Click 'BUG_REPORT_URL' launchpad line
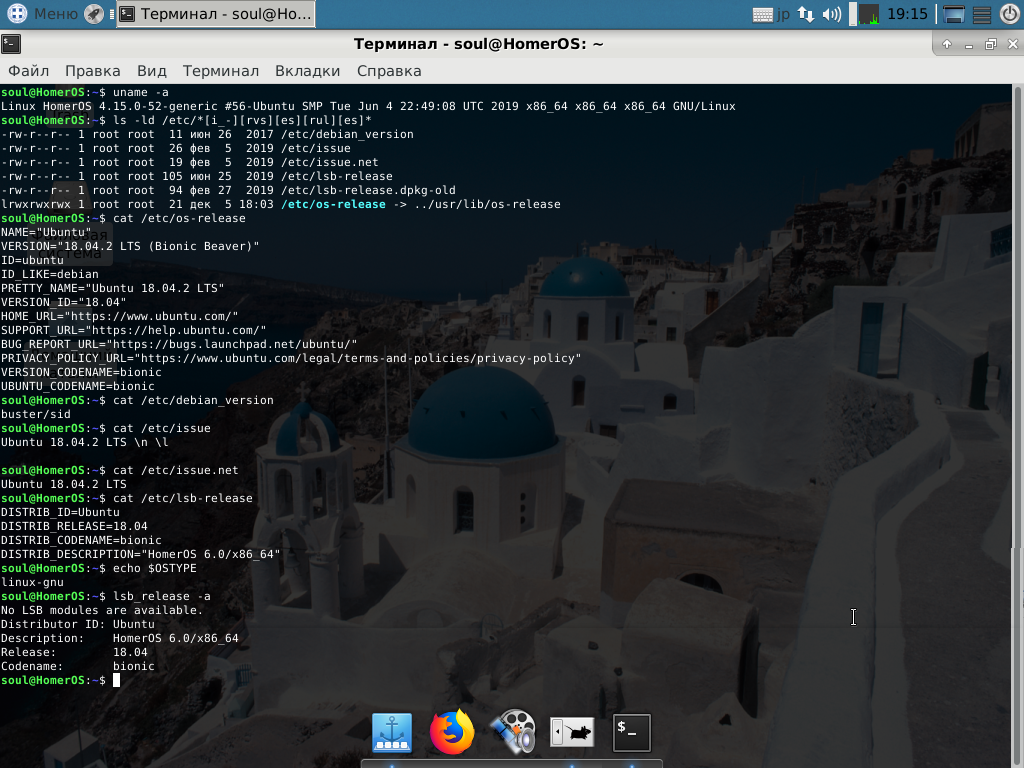The width and height of the screenshot is (1024, 768). (x=179, y=344)
